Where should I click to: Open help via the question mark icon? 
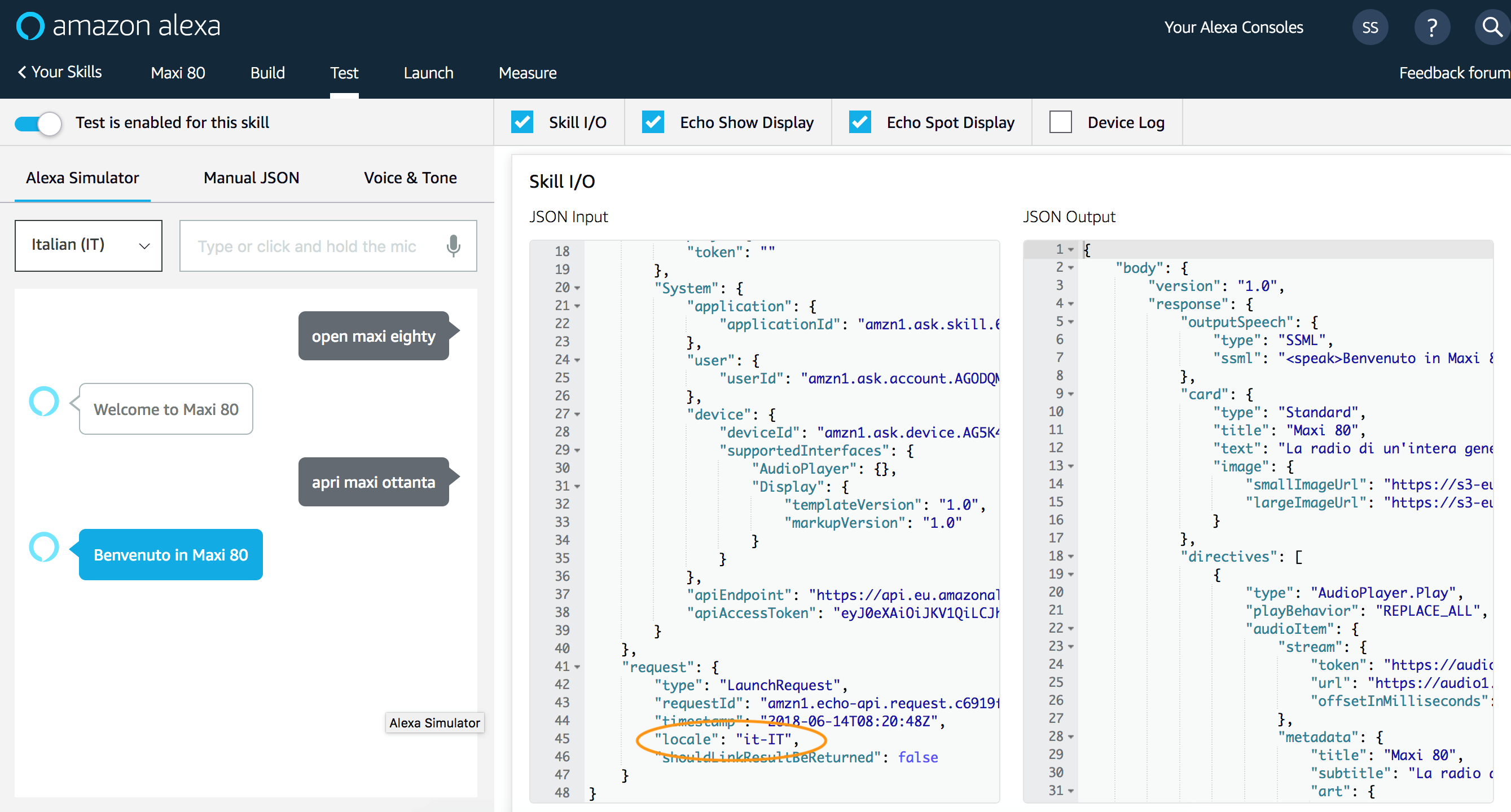(x=1433, y=27)
